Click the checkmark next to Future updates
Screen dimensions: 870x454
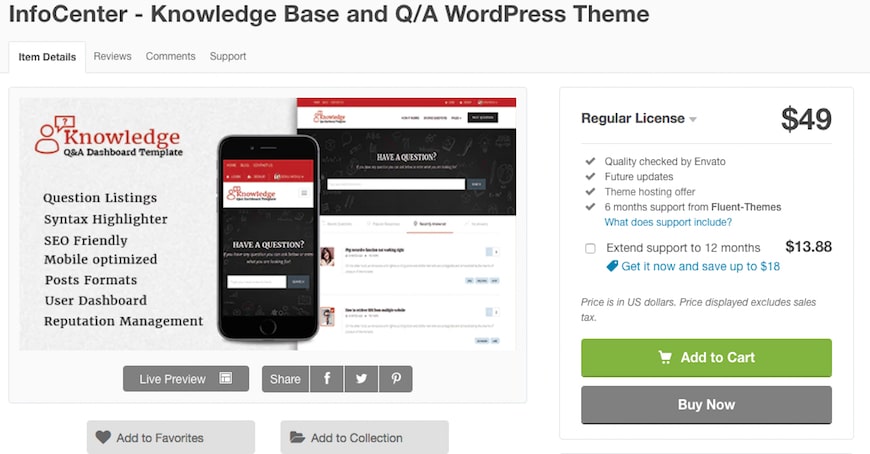(590, 176)
